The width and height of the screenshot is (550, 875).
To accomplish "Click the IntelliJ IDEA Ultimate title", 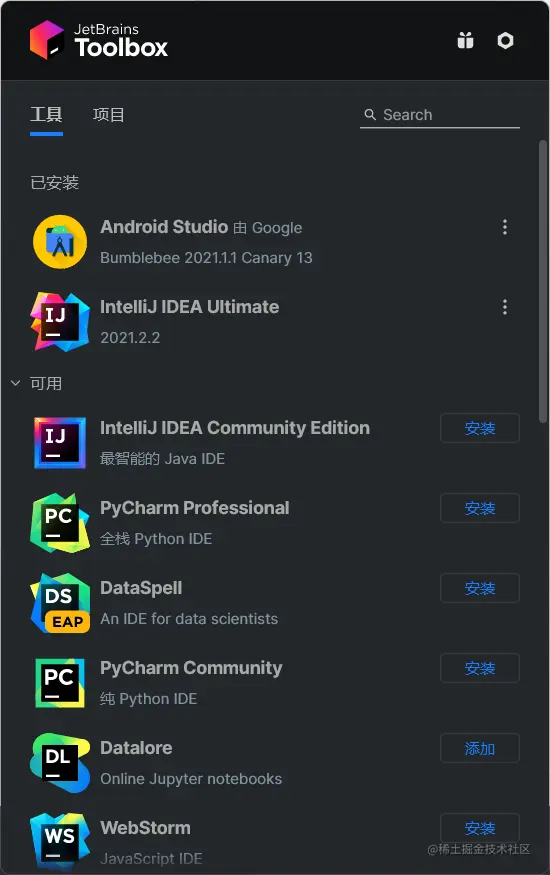I will [189, 306].
